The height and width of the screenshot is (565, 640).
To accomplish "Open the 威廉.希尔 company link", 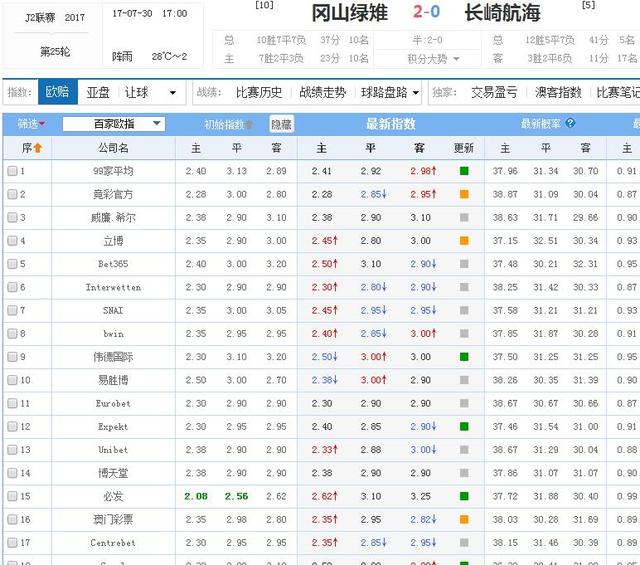I will coord(113,218).
